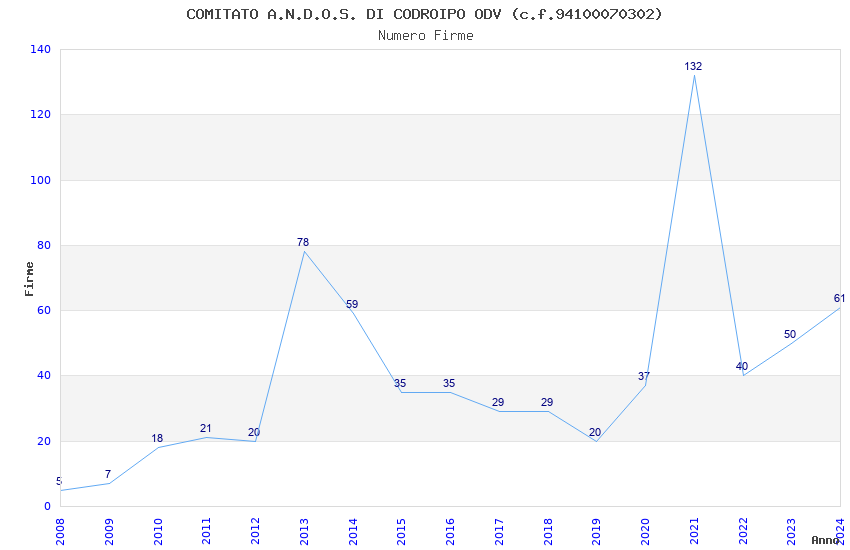The image size is (850, 550).
Task: Click the x-axis year 2008
Action: [60, 531]
